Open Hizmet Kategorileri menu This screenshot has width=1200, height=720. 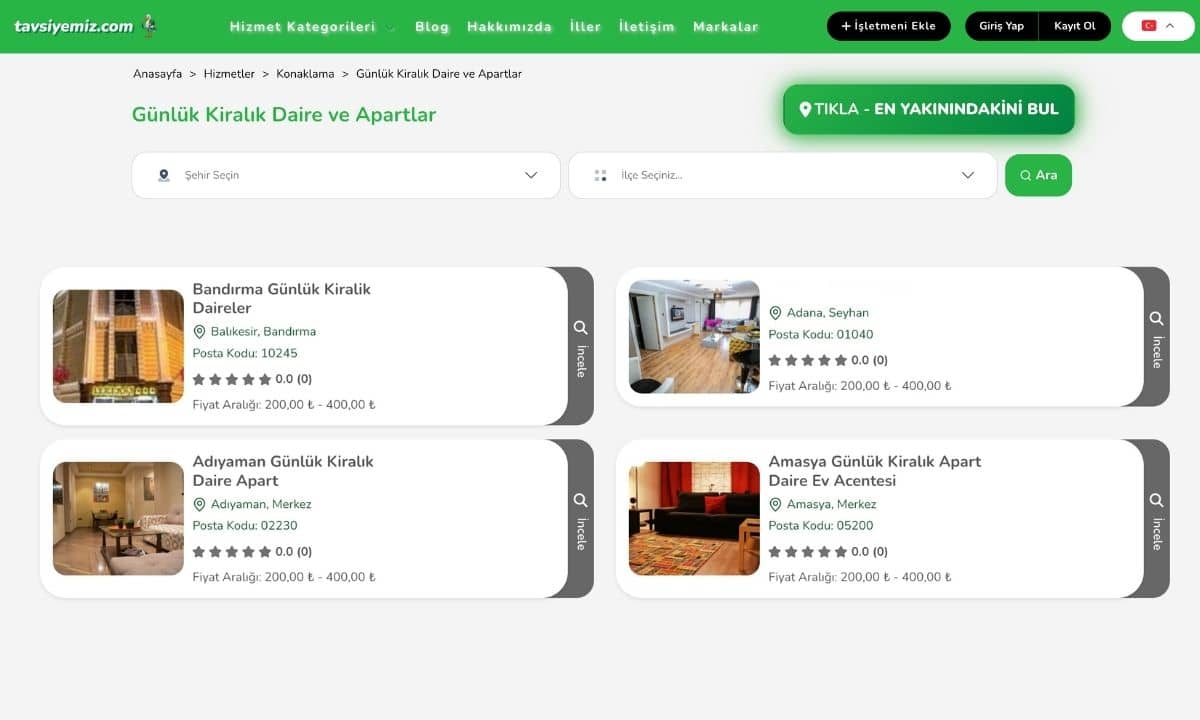[312, 27]
